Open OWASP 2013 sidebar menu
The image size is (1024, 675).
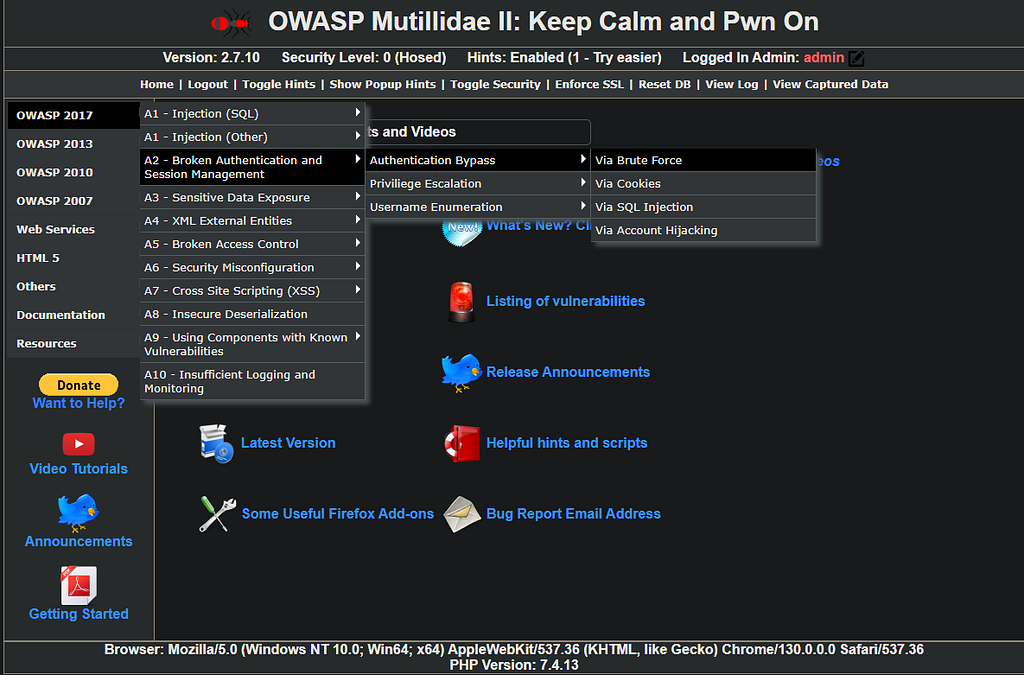point(73,144)
